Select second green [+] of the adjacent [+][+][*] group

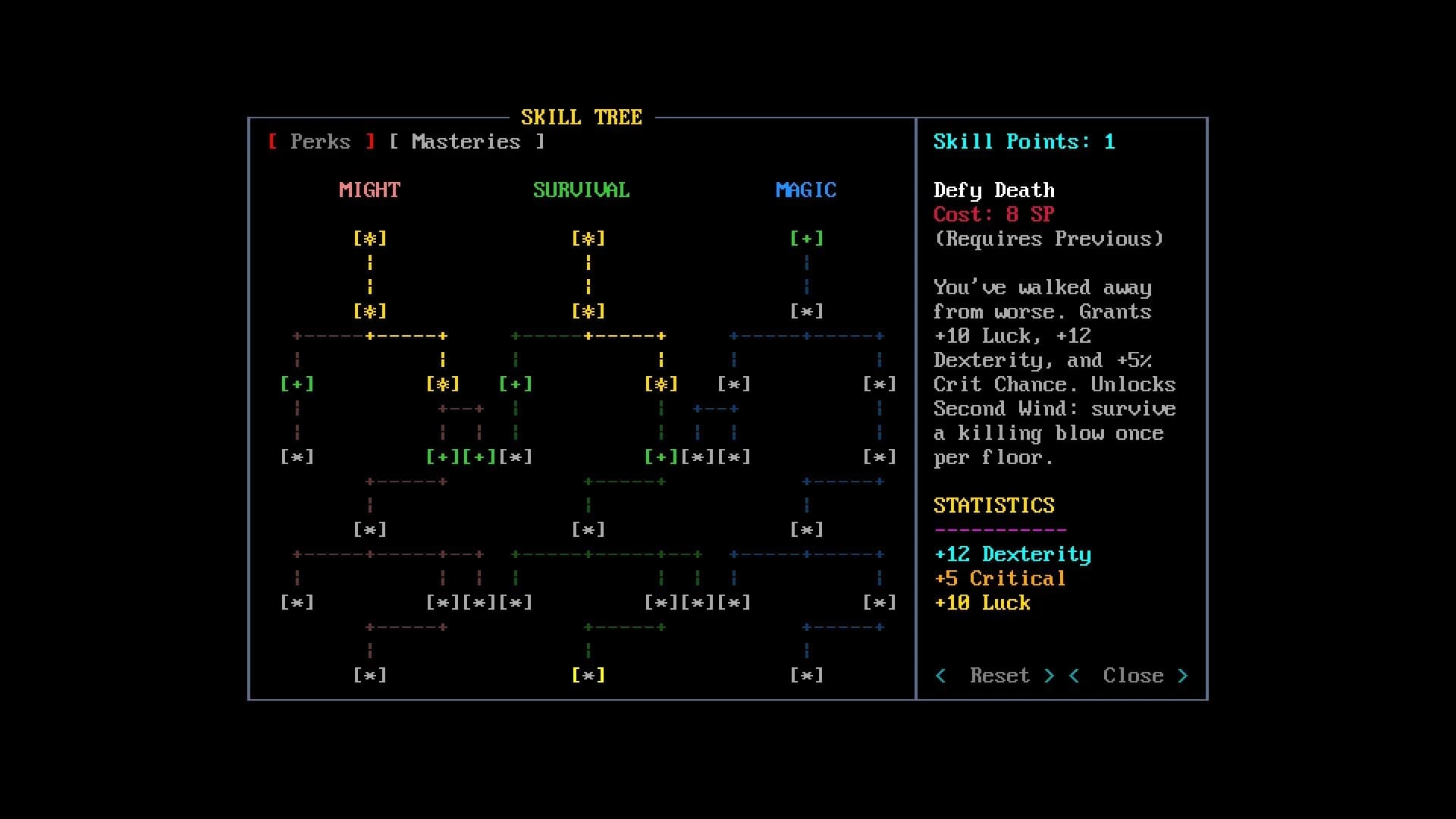479,457
